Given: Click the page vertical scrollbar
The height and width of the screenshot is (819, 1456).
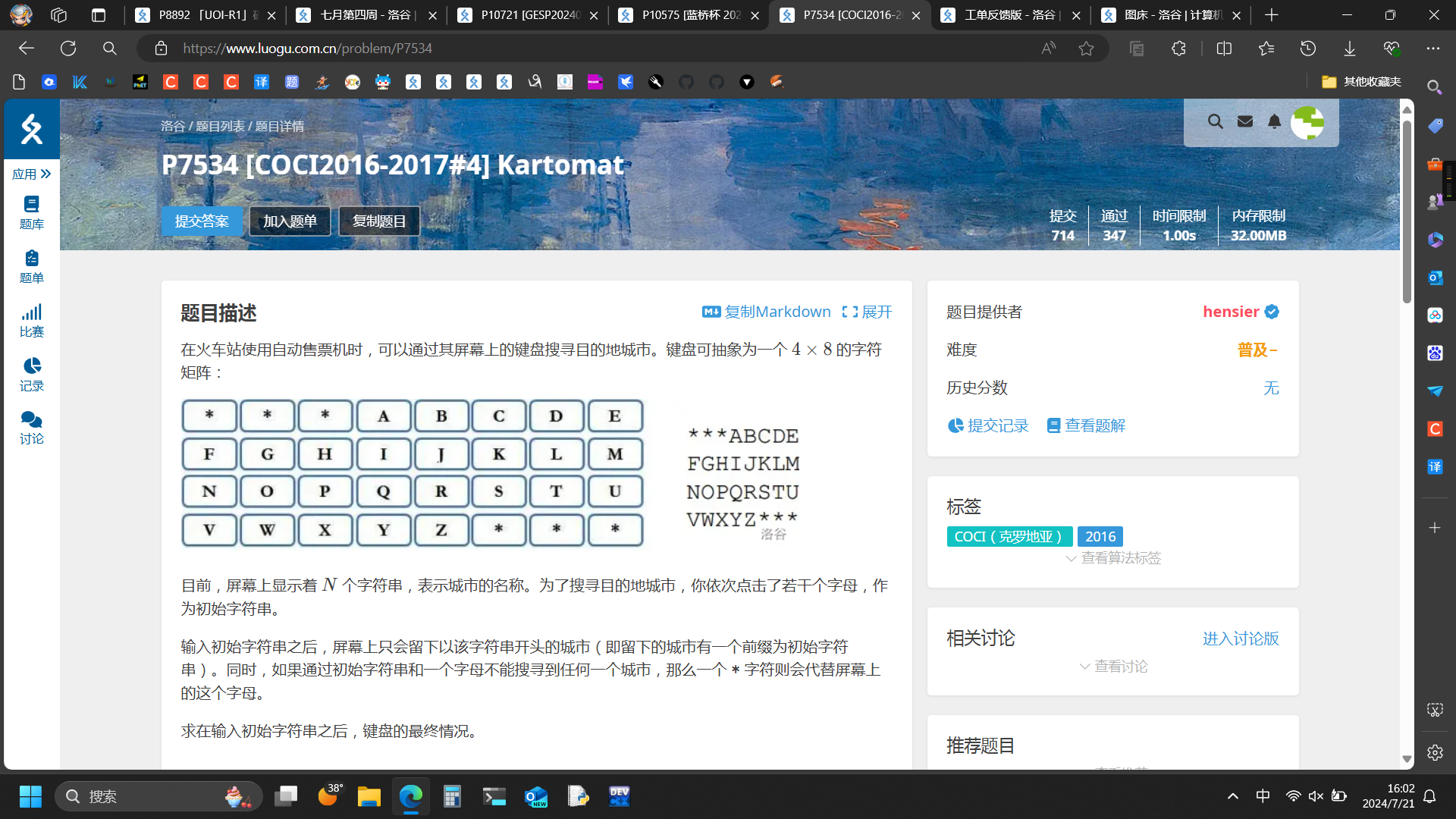Looking at the screenshot, I should (1407, 212).
